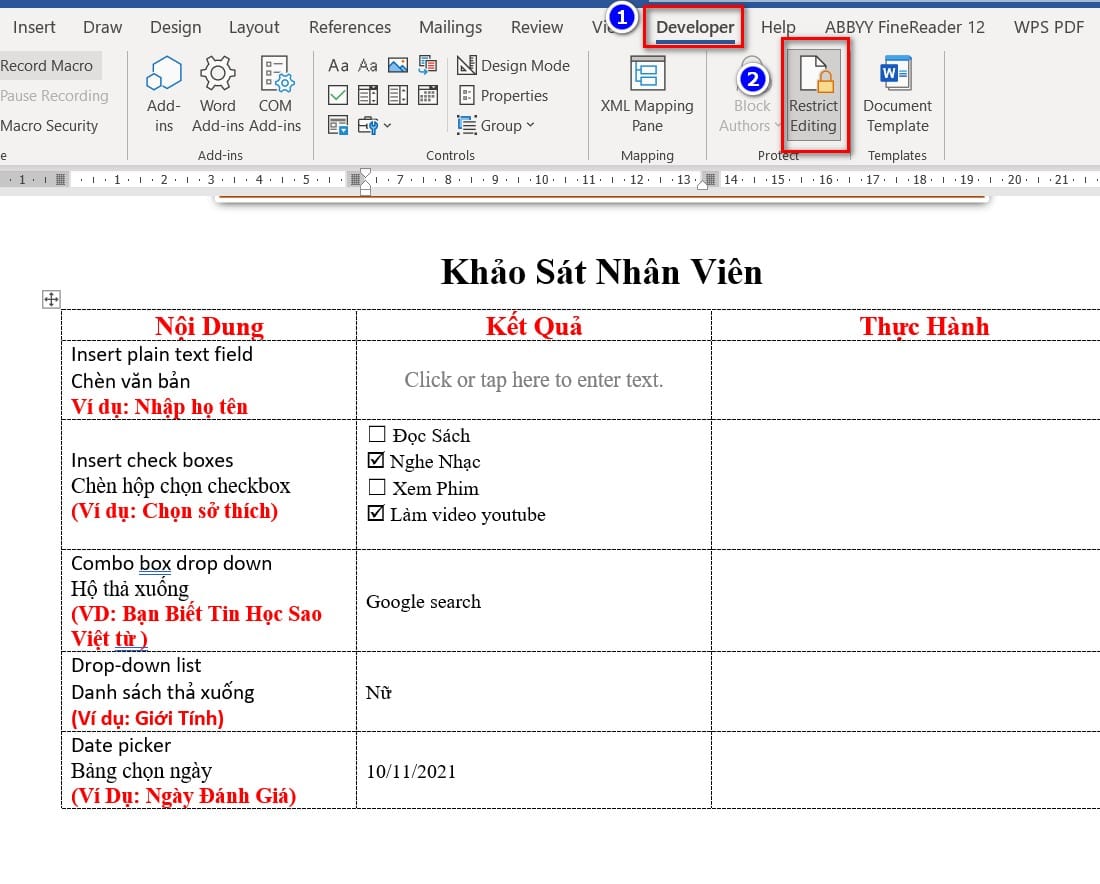Click the Nội Dung column header
The image size is (1100, 884).
point(209,326)
